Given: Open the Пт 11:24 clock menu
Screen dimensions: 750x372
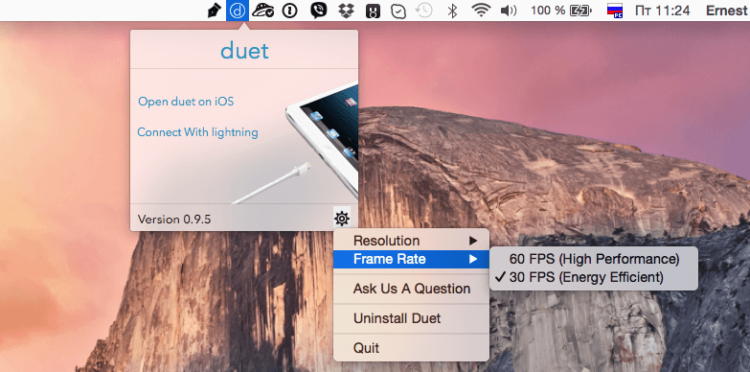Looking at the screenshot, I should (x=662, y=11).
